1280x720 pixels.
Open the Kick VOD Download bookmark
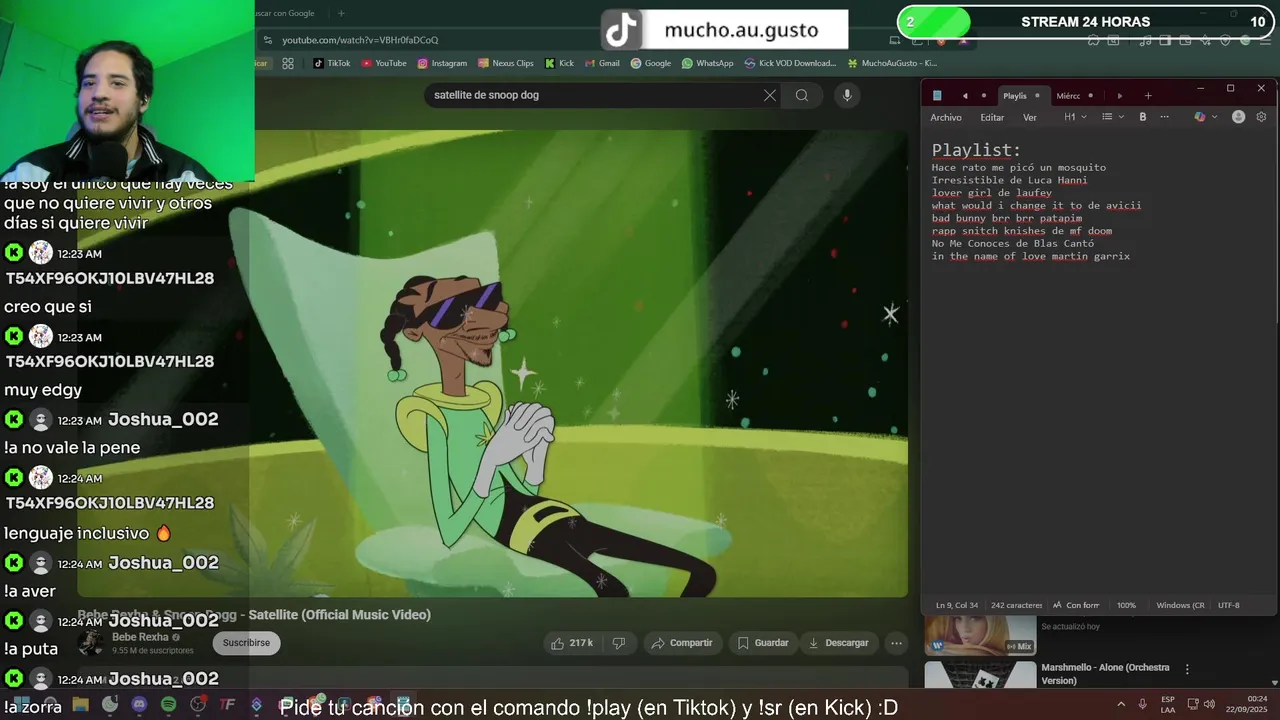coord(790,63)
